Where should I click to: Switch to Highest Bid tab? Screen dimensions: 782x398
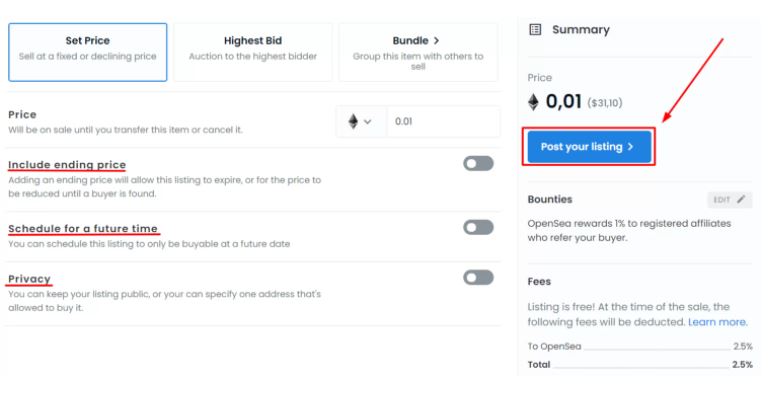(x=253, y=52)
